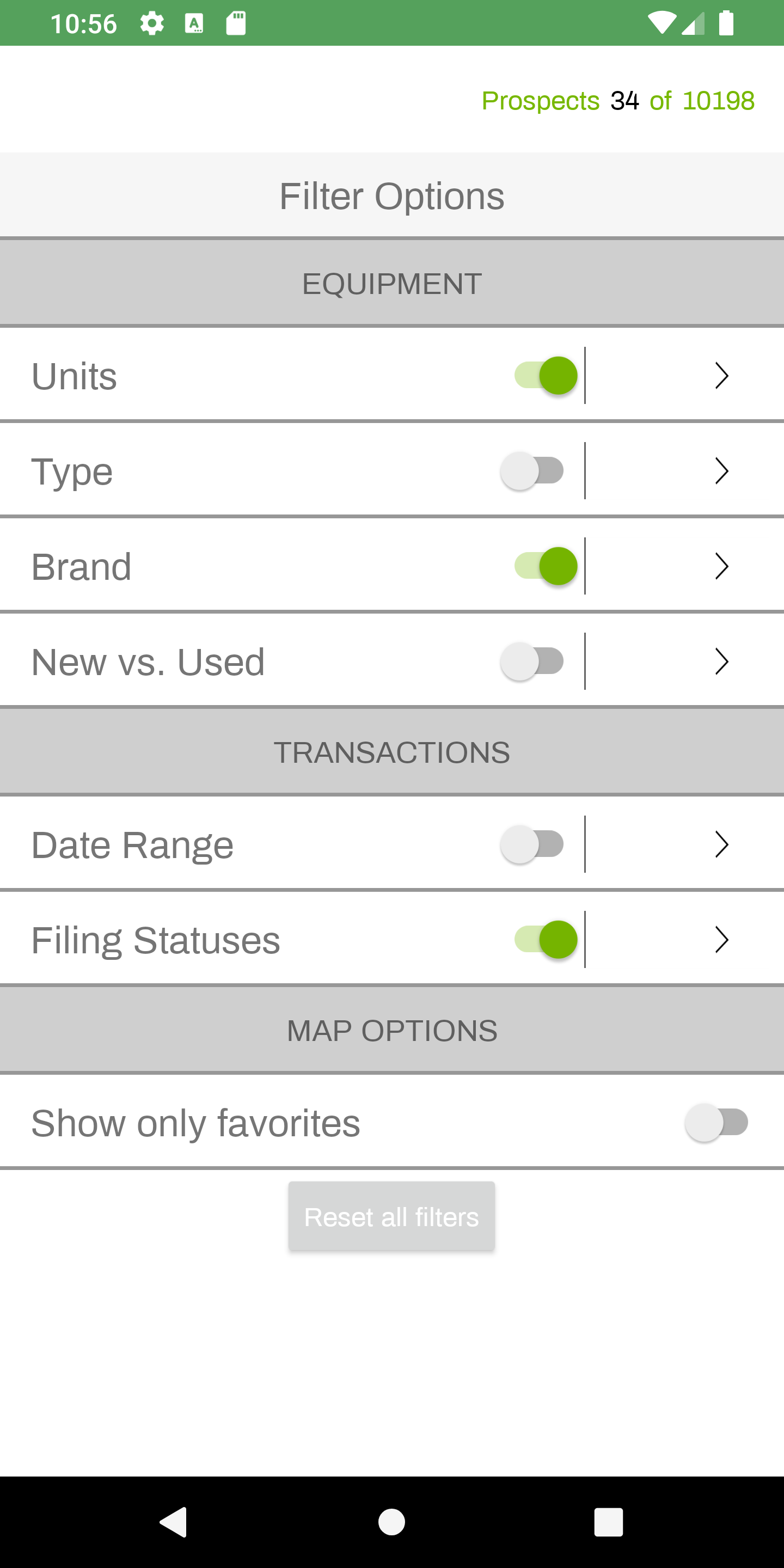Open Date Range chevron arrow
This screenshot has width=784, height=1568.
tap(721, 844)
